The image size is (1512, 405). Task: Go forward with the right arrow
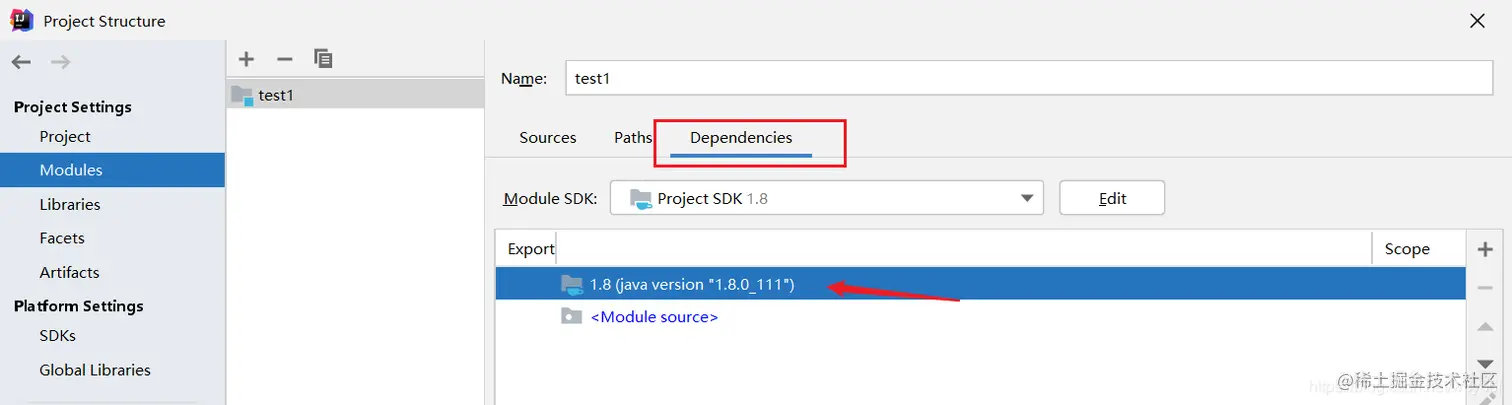(60, 62)
